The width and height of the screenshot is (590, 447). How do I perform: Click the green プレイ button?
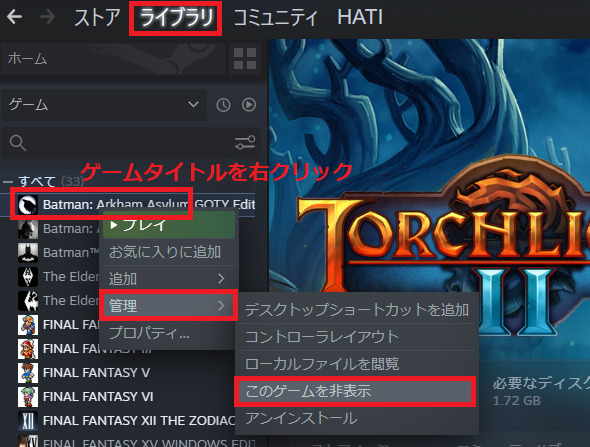[169, 225]
